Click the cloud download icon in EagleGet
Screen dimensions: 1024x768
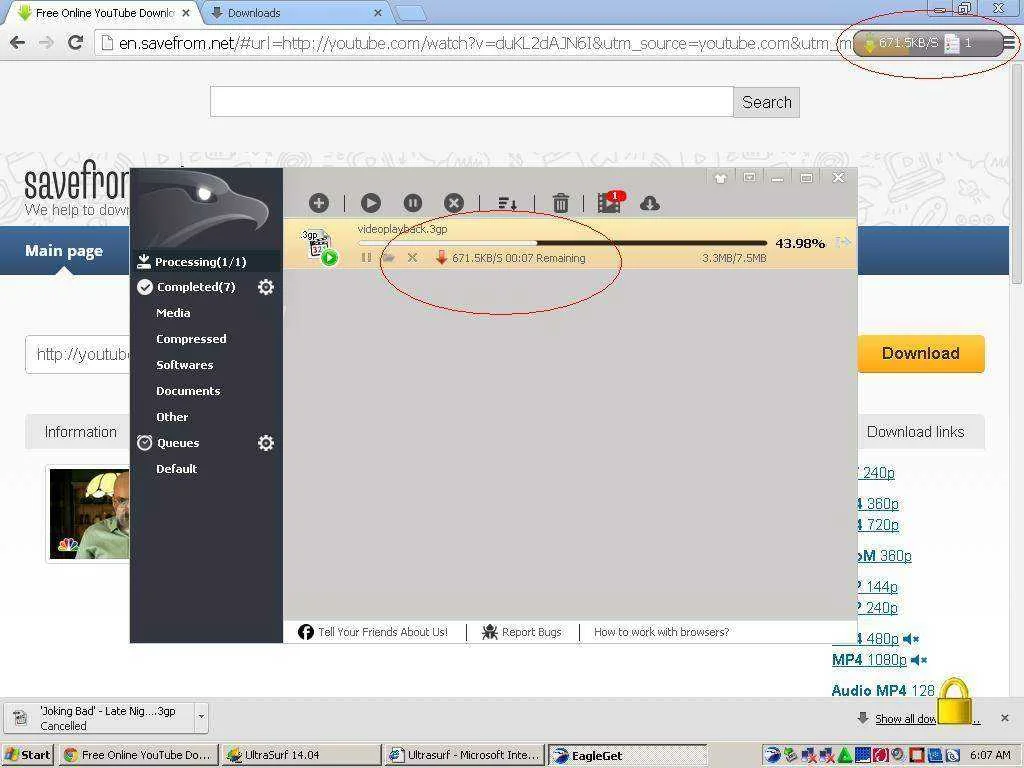[x=650, y=203]
